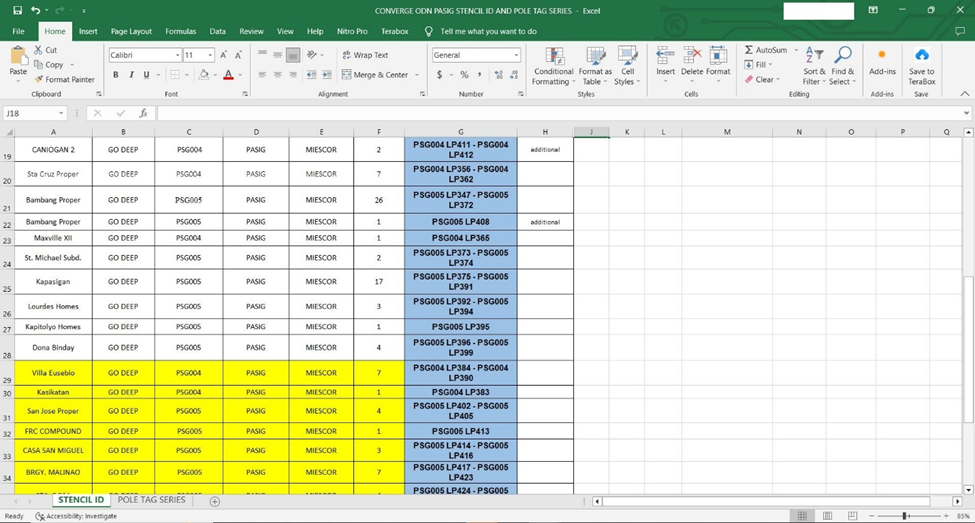Click column G header
Viewport: 975px width, 523px height.
pyautogui.click(x=461, y=132)
